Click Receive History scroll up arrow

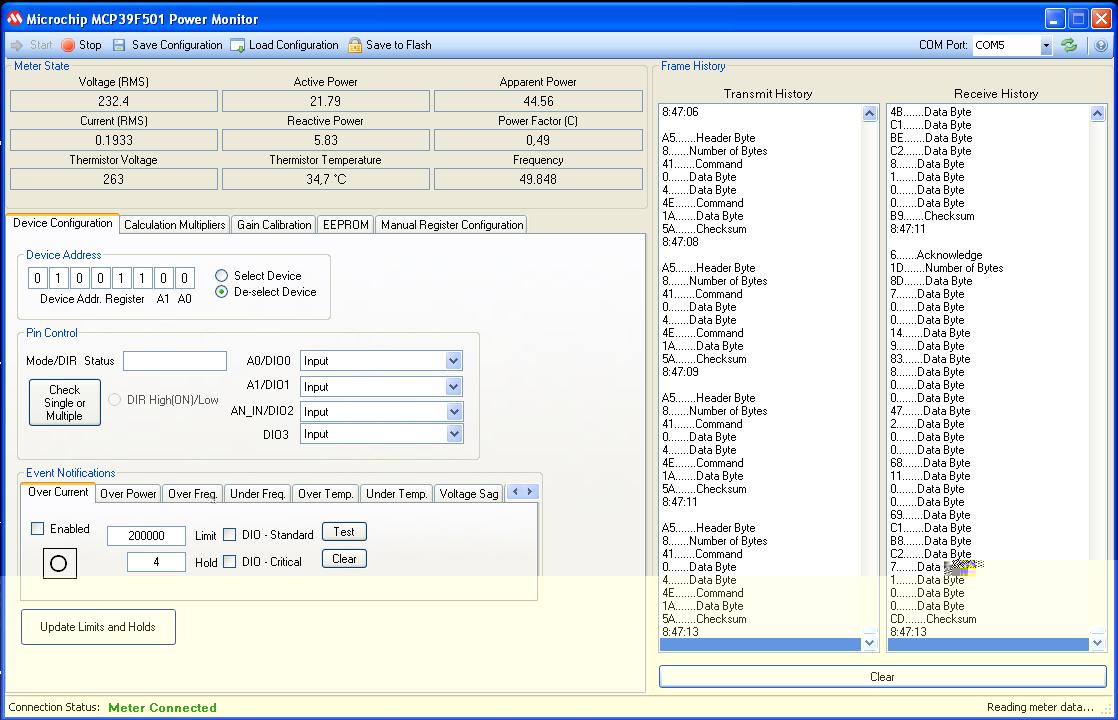(x=1097, y=113)
